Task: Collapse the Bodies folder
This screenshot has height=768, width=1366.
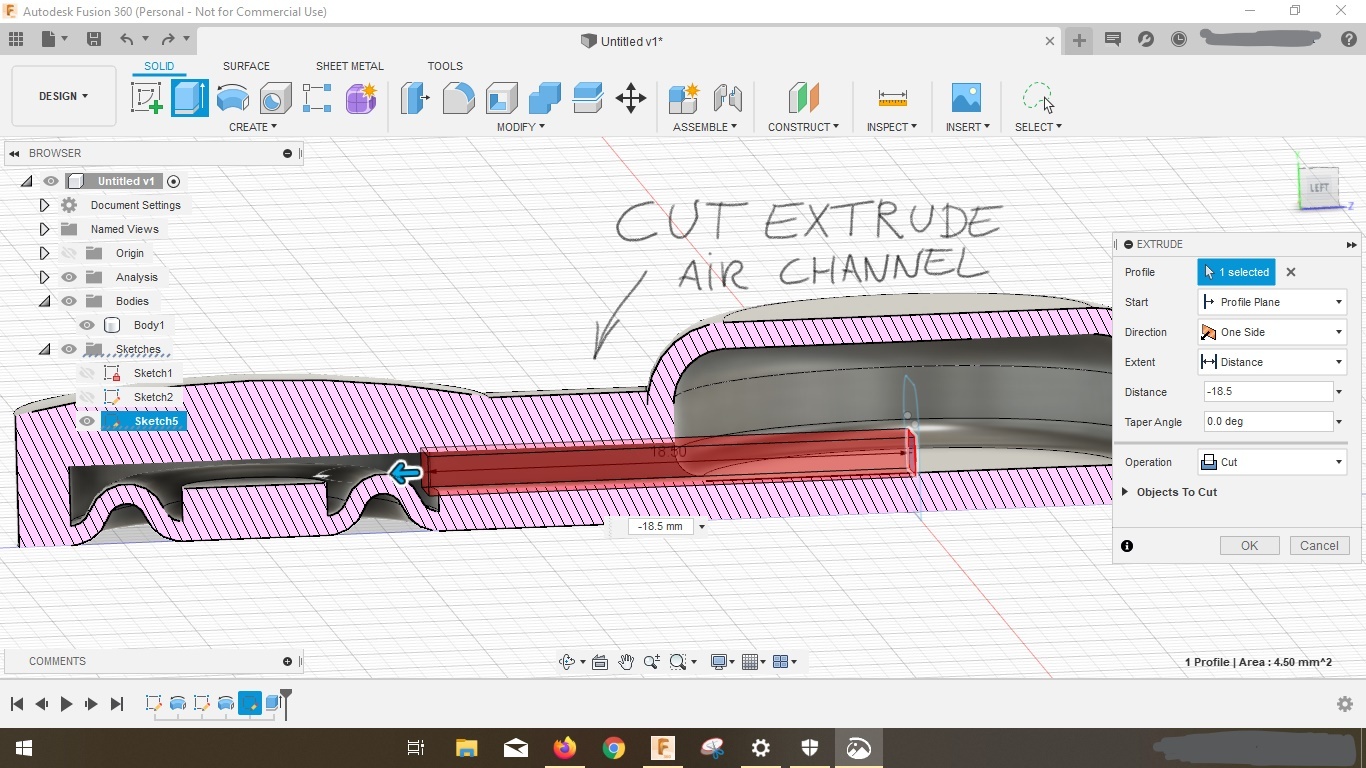Action: click(x=44, y=301)
